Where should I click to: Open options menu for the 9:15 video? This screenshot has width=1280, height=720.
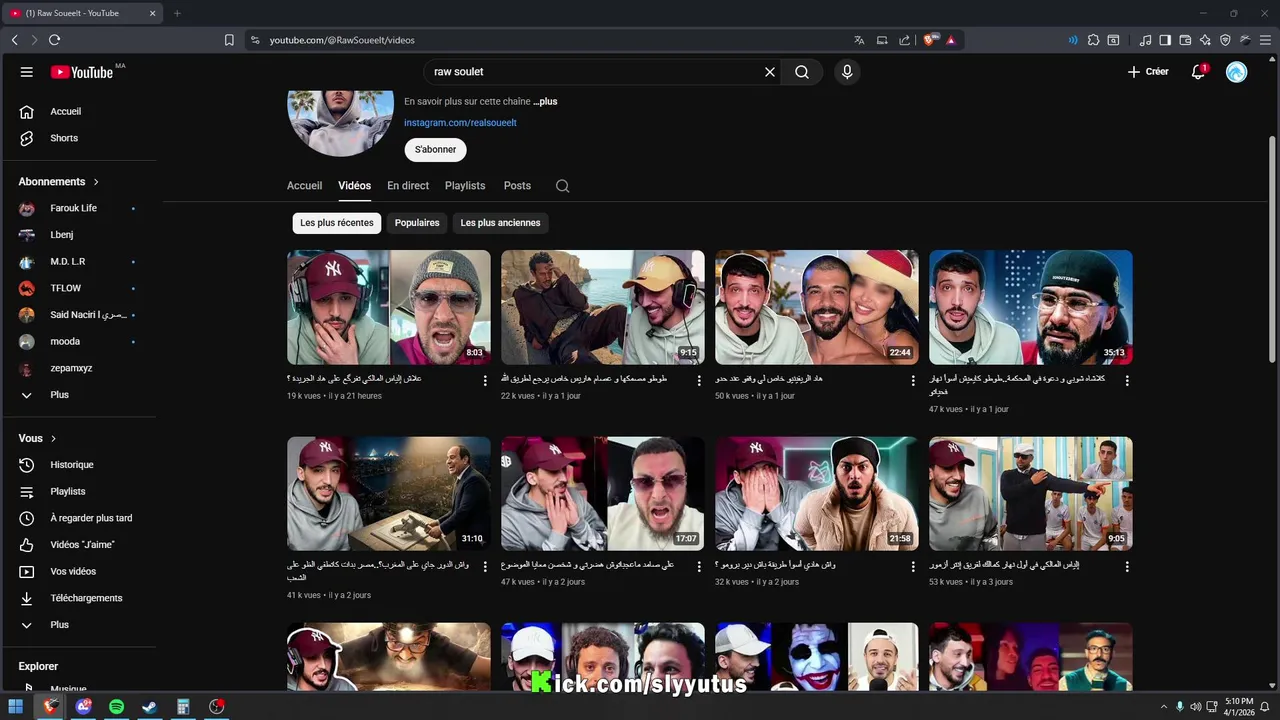pyautogui.click(x=699, y=381)
